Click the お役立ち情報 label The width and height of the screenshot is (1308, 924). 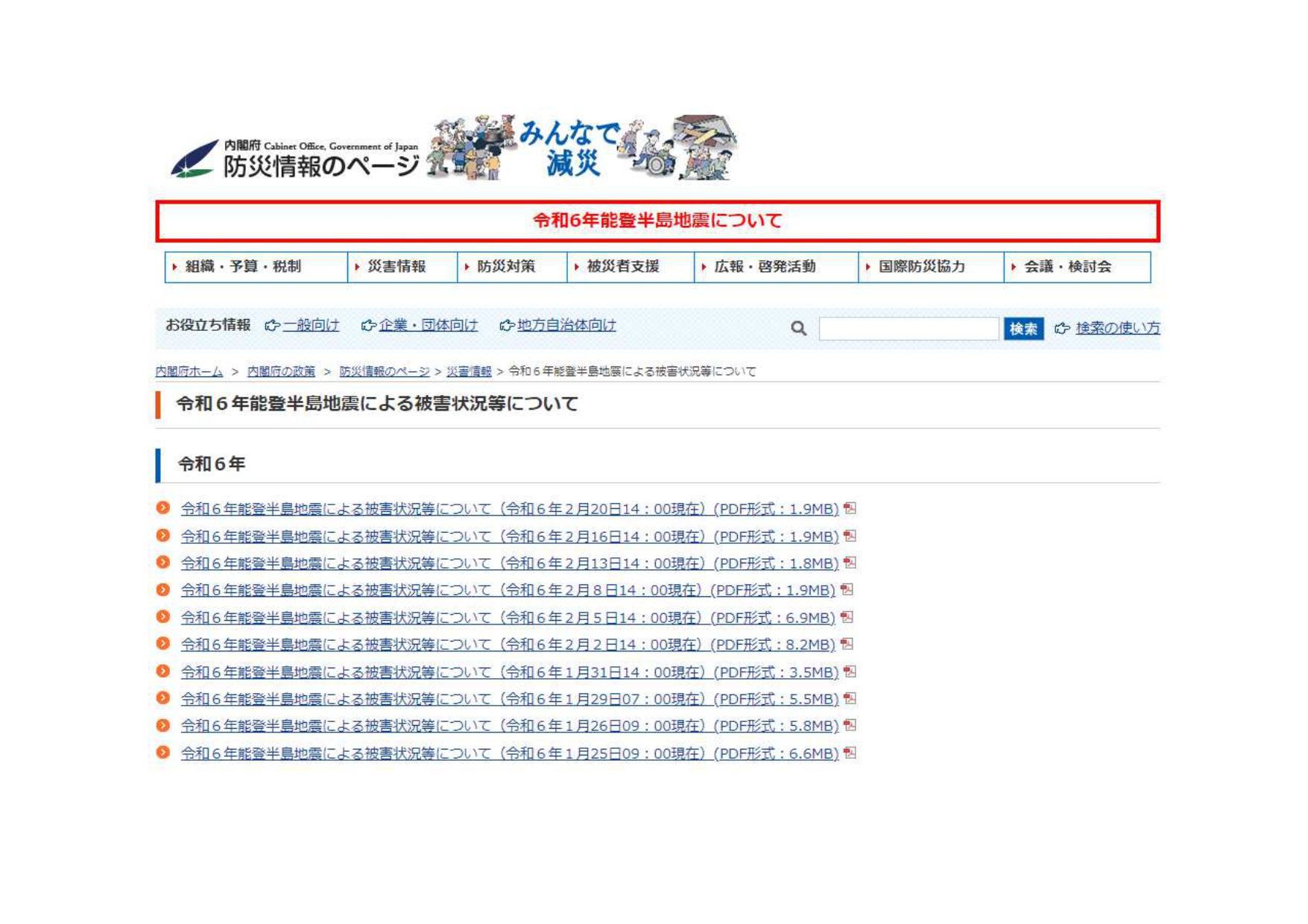tap(208, 326)
